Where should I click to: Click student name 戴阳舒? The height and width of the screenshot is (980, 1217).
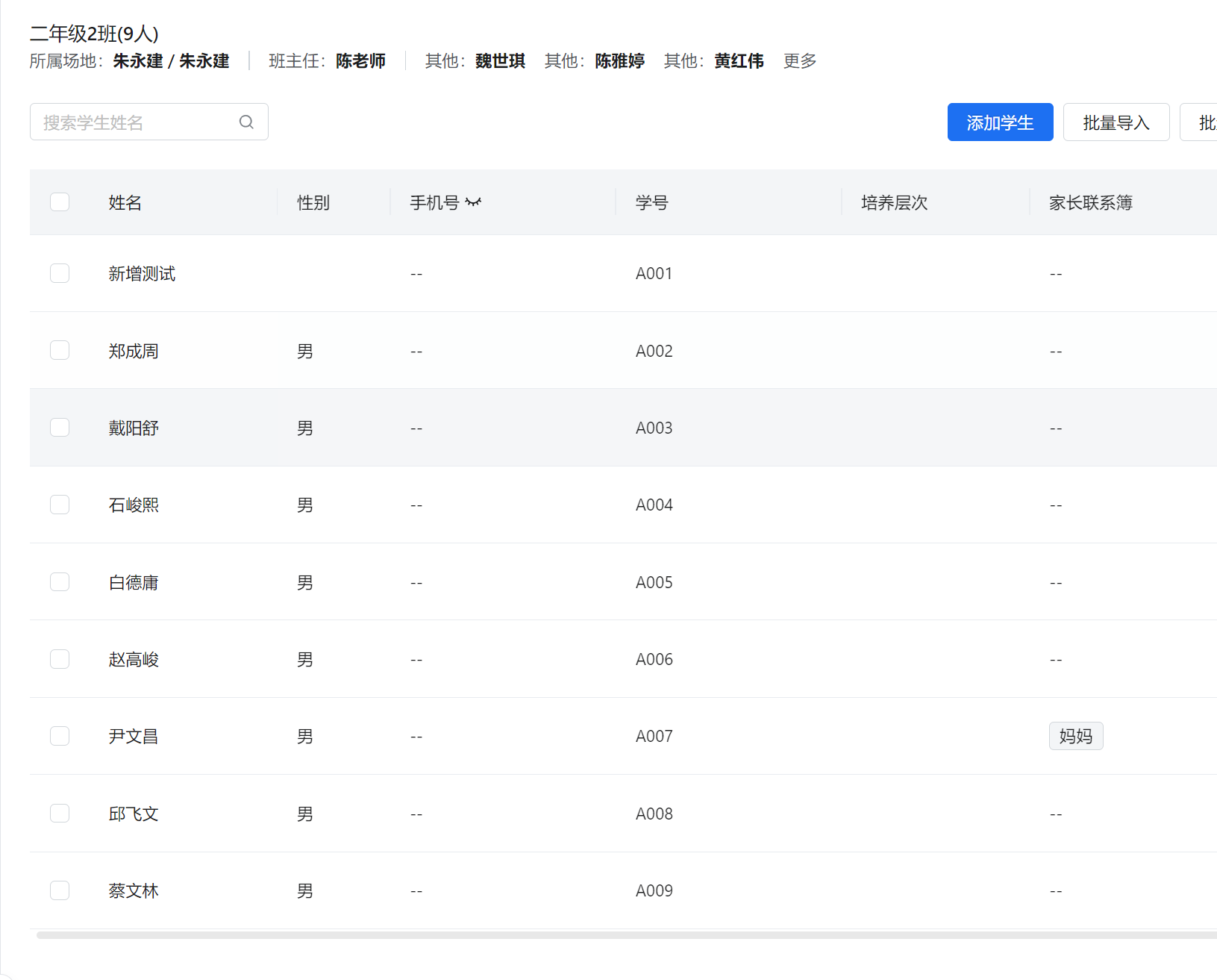click(x=134, y=428)
